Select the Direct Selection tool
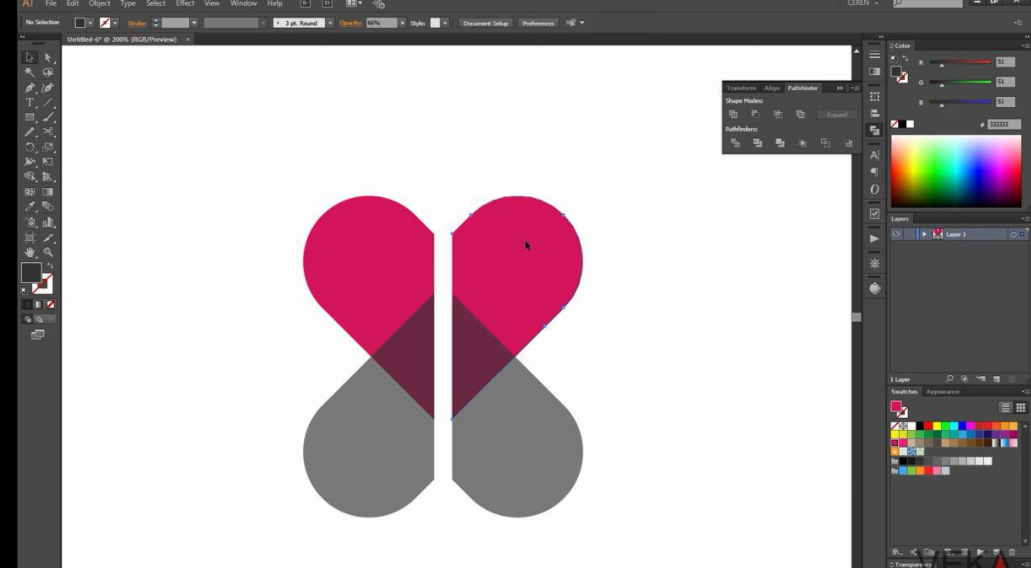1031x568 pixels. (x=48, y=58)
